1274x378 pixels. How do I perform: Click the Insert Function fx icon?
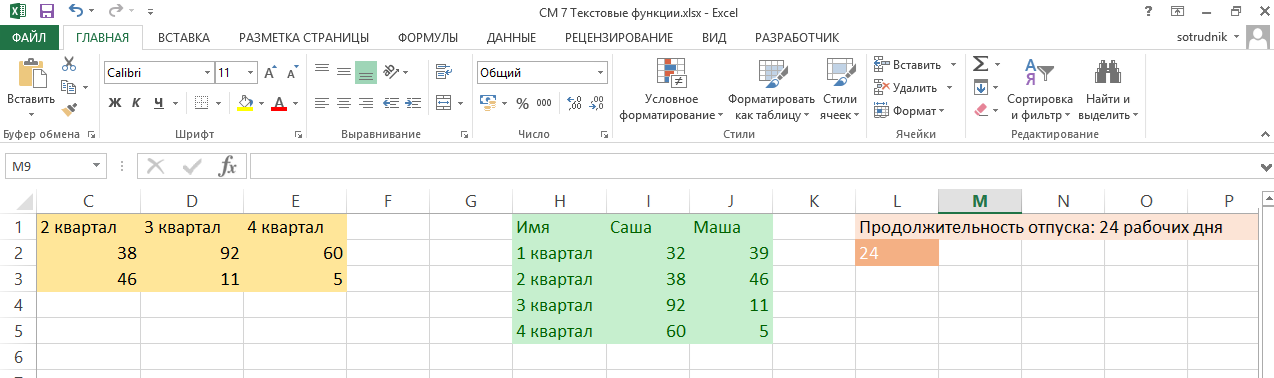(228, 166)
